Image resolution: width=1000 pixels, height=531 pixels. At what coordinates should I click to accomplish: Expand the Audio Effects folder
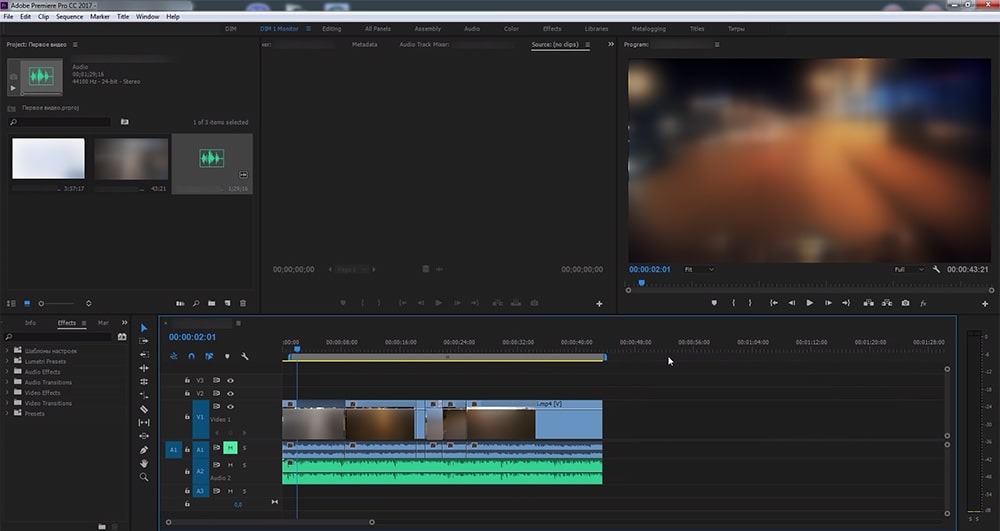click(x=8, y=372)
